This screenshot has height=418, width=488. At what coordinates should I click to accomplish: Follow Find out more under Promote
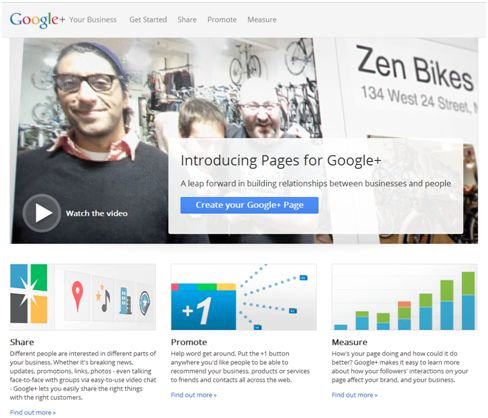(194, 395)
